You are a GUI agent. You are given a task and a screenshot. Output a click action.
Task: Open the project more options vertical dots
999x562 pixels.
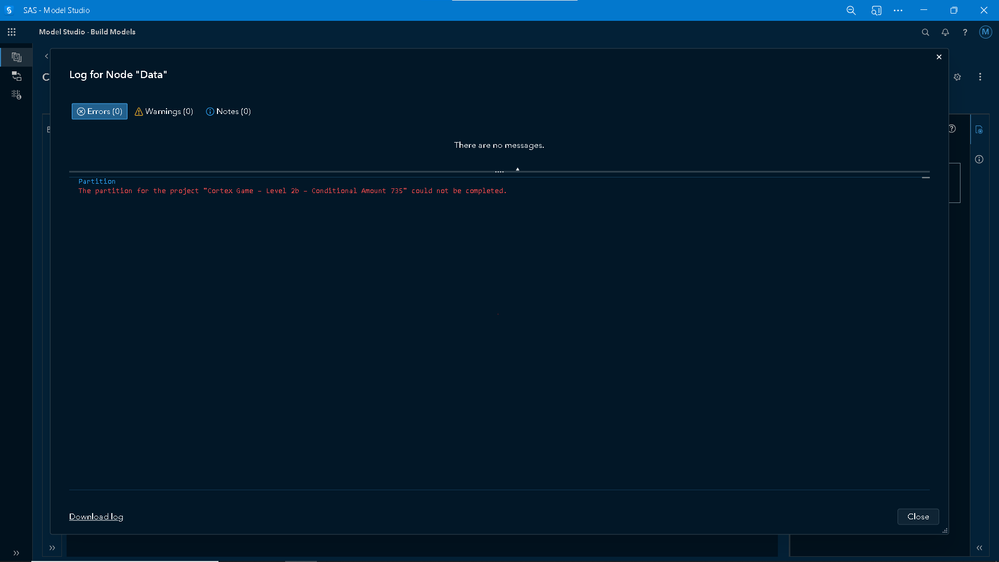980,77
